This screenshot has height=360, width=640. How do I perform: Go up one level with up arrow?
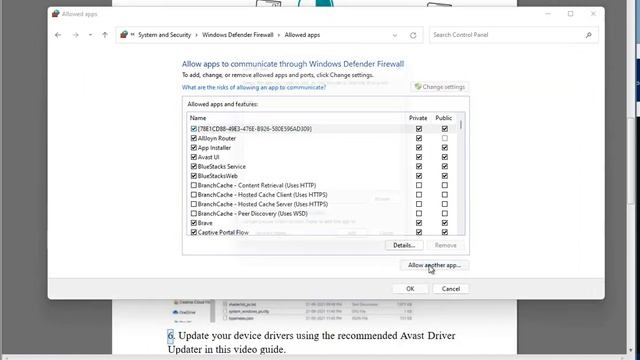tap(105, 35)
